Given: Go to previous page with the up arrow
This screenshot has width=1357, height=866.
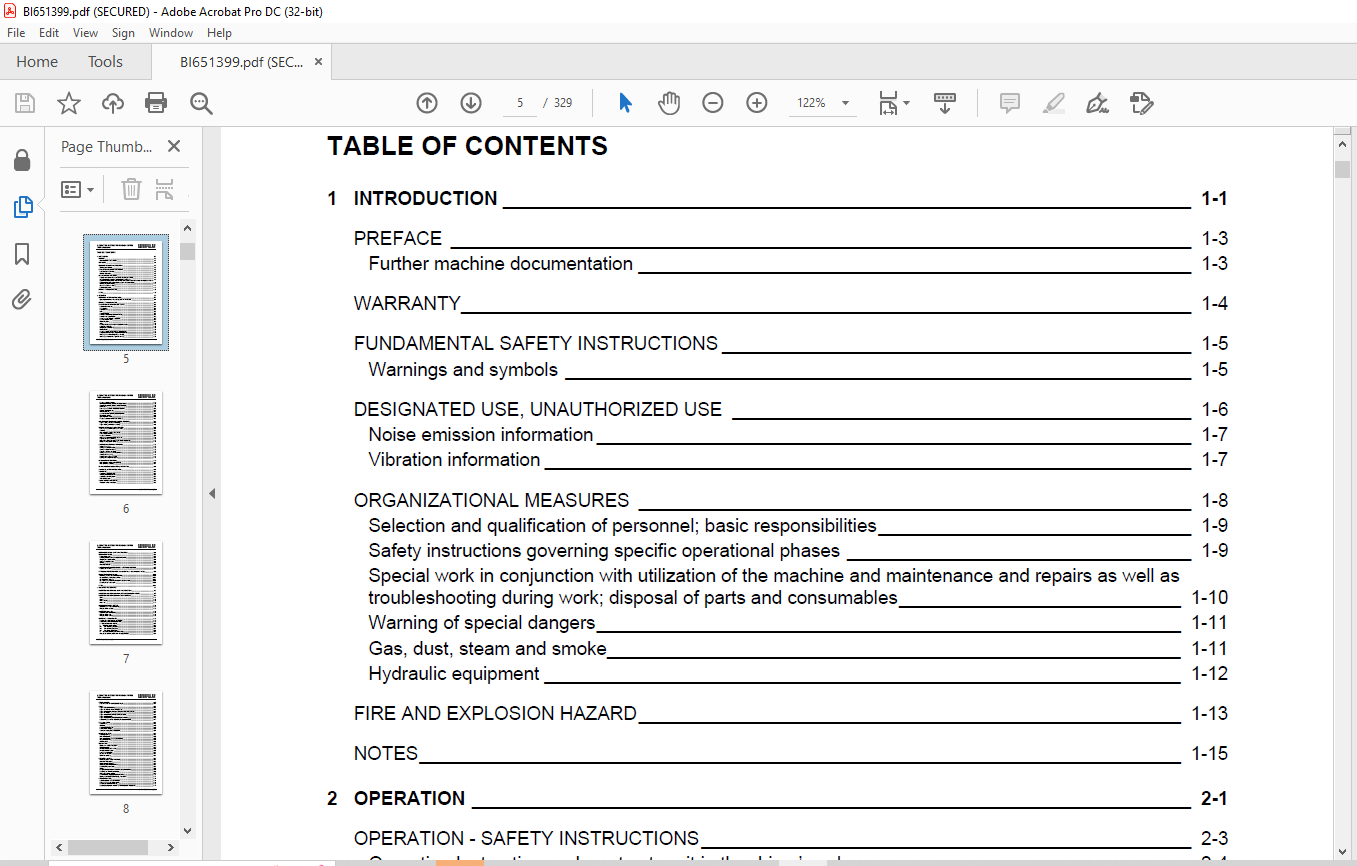Looking at the screenshot, I should click(427, 103).
